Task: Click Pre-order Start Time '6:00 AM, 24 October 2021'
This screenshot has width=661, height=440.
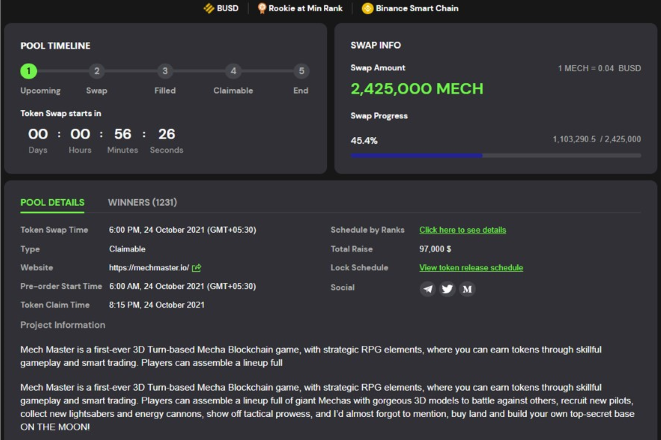Action: point(183,286)
